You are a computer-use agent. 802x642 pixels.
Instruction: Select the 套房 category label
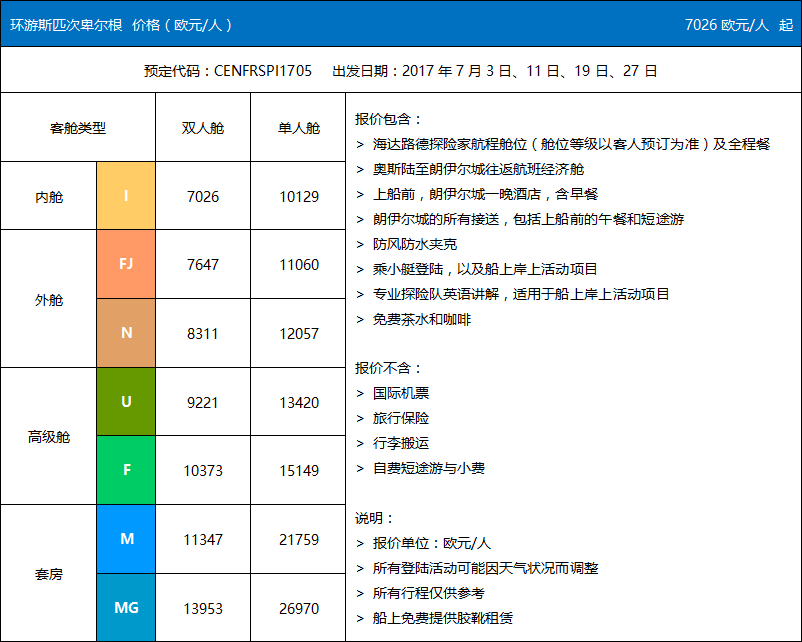49,574
